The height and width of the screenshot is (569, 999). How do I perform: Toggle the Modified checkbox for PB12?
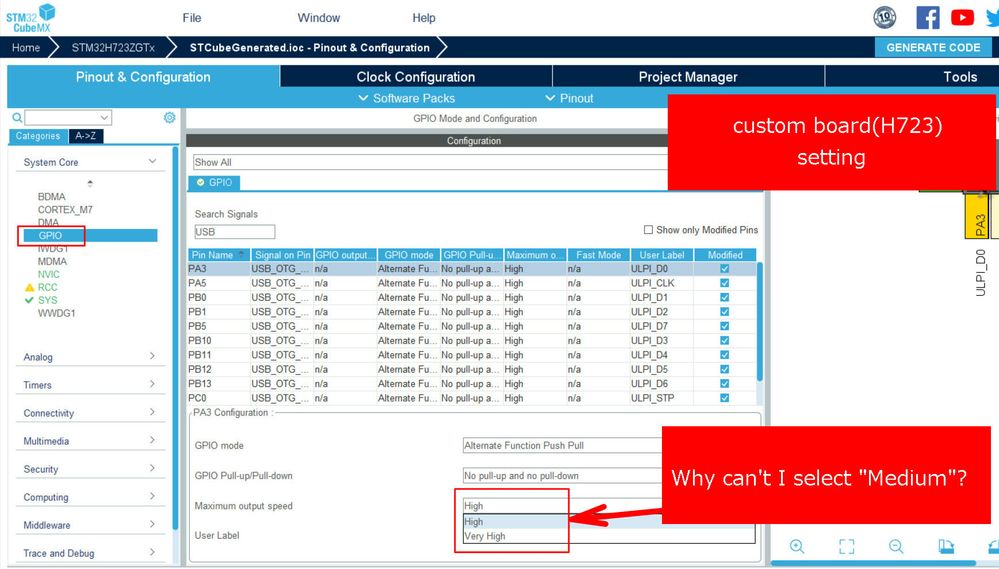[x=724, y=369]
